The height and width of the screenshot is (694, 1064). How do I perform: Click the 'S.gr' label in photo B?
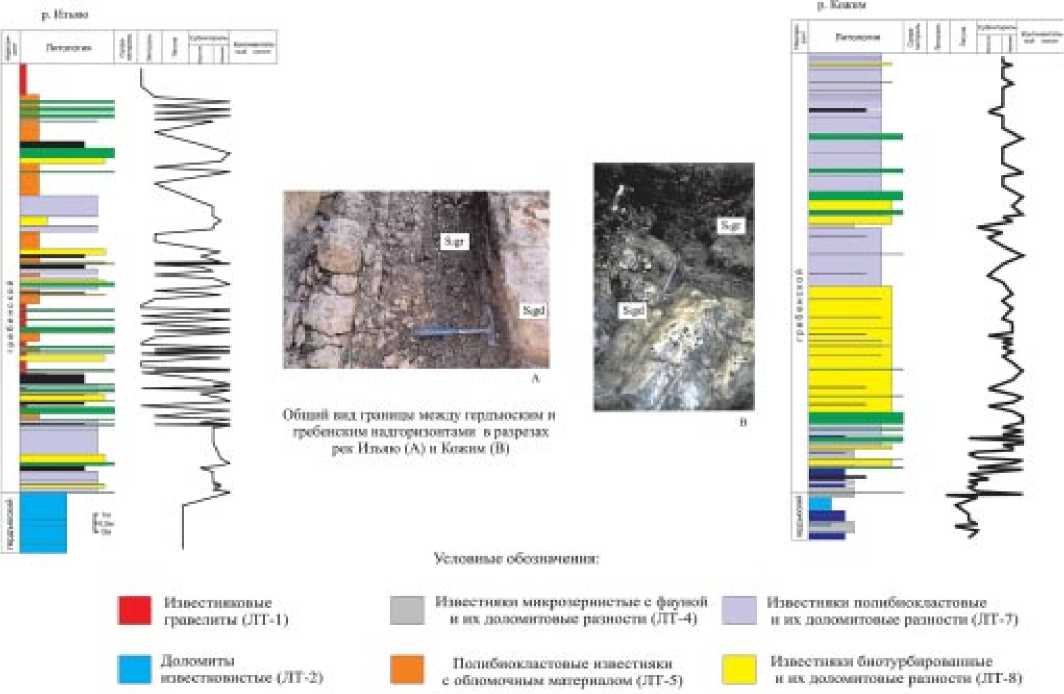tap(731, 225)
